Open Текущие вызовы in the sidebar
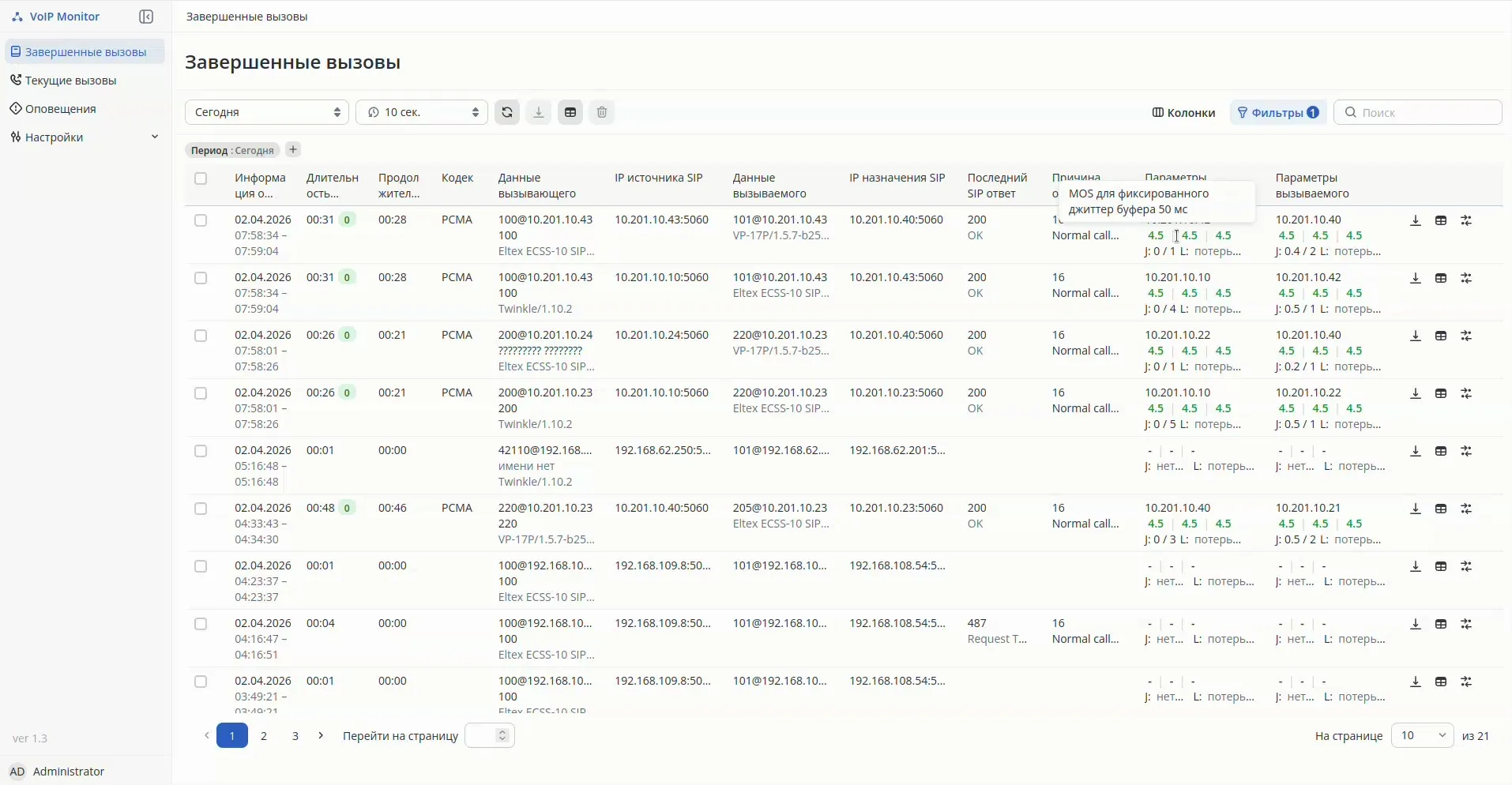 (x=70, y=81)
